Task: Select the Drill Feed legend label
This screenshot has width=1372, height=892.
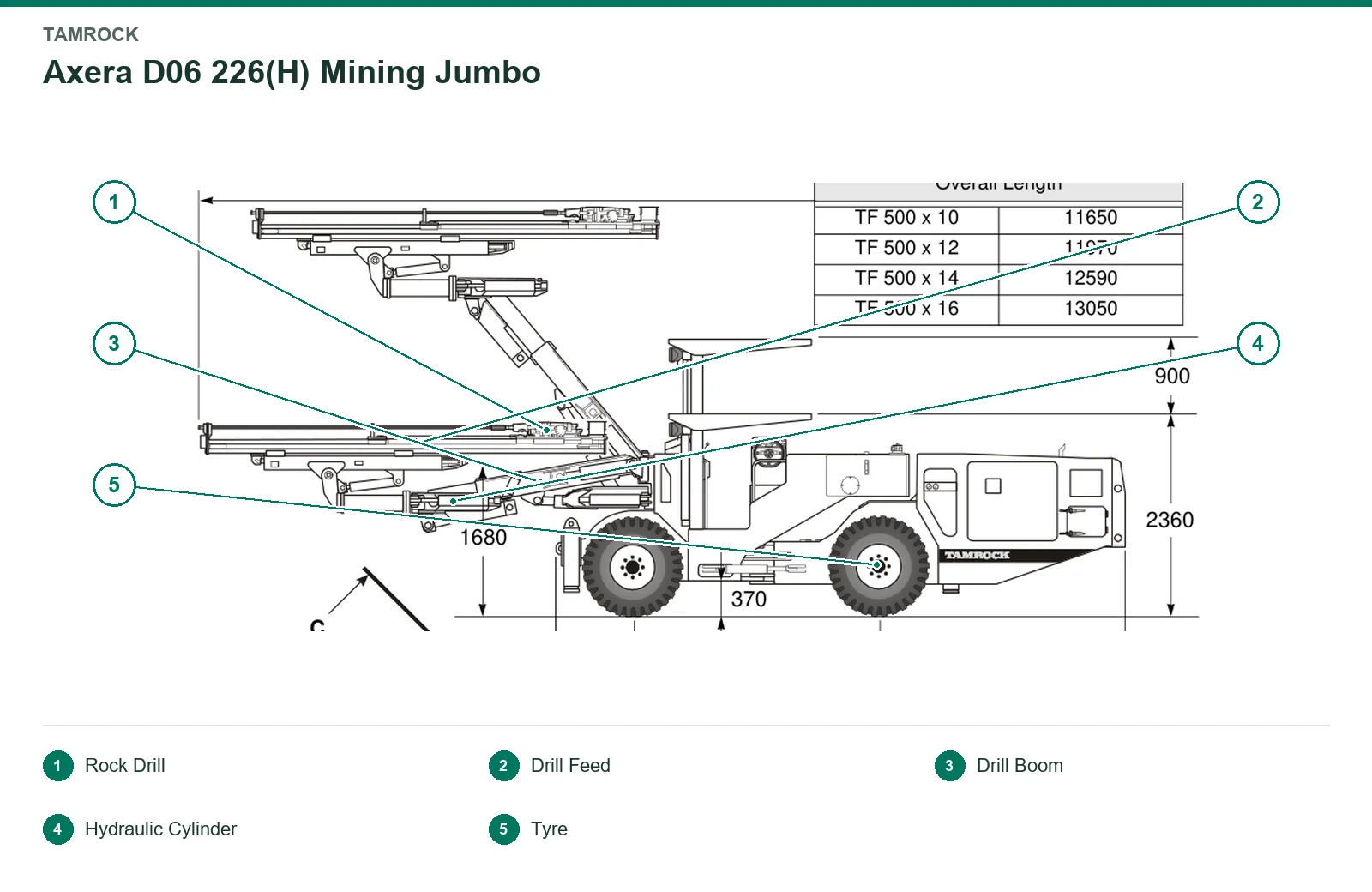Action: pyautogui.click(x=570, y=766)
